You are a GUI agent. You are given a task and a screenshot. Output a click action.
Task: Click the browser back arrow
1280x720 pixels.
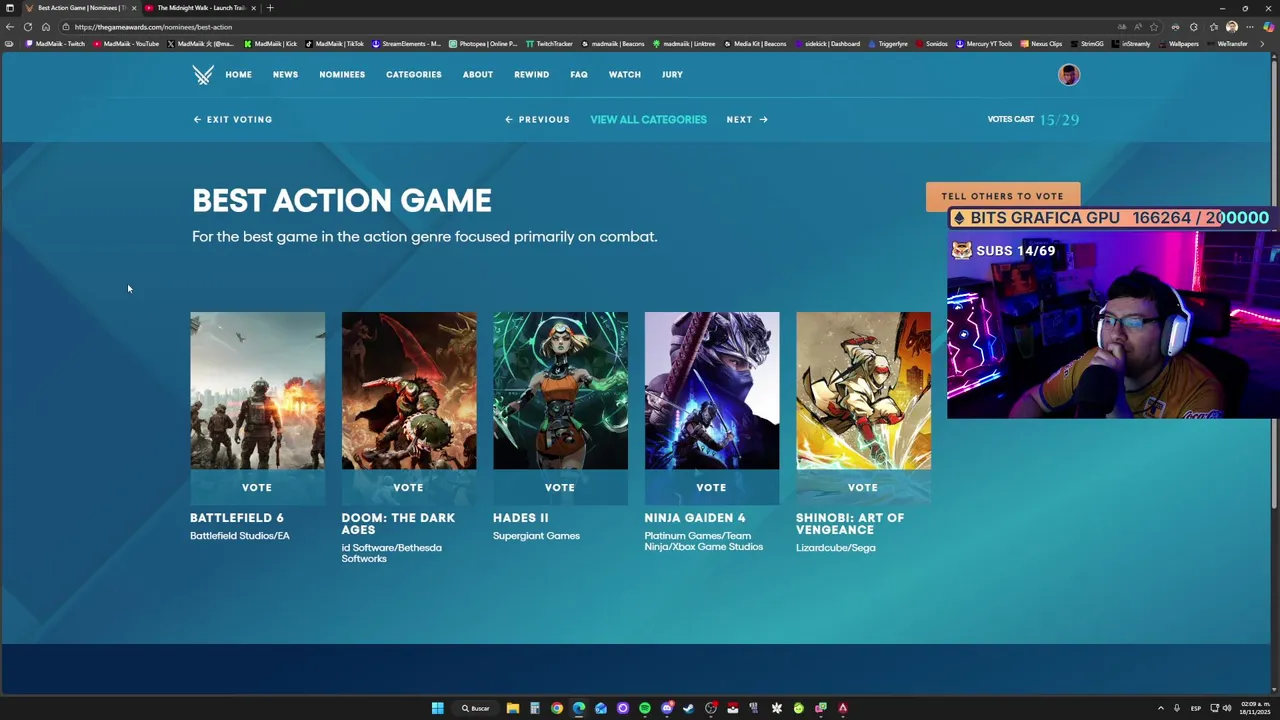coord(10,27)
